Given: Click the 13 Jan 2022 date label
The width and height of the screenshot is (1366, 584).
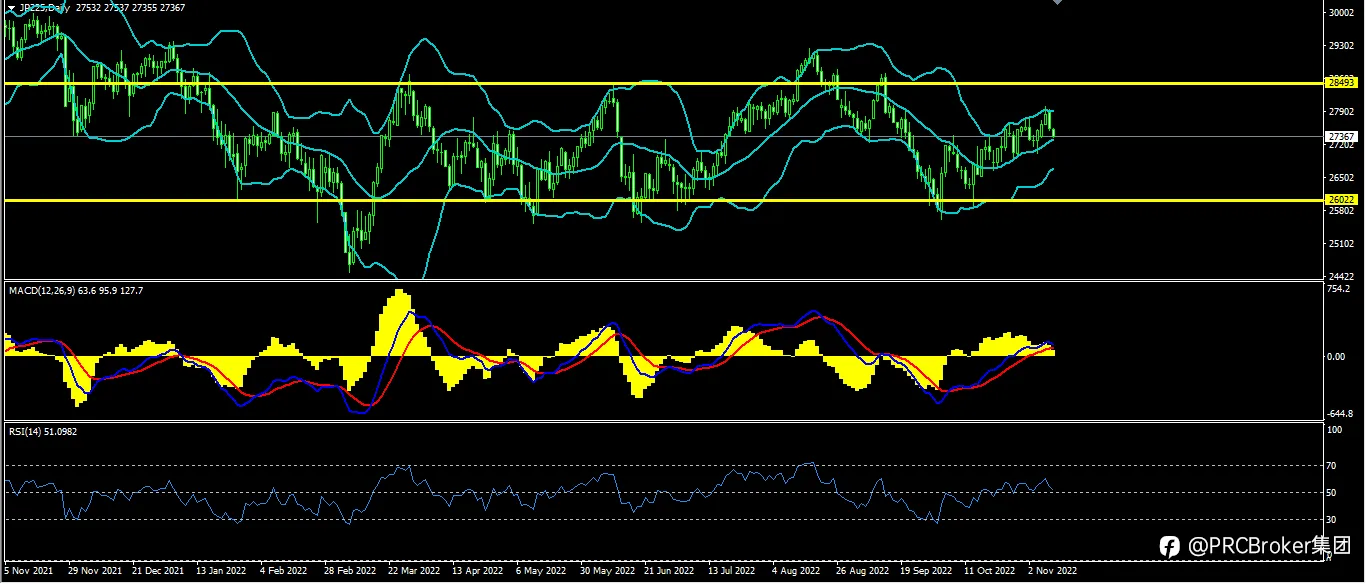Looking at the screenshot, I should (221, 571).
